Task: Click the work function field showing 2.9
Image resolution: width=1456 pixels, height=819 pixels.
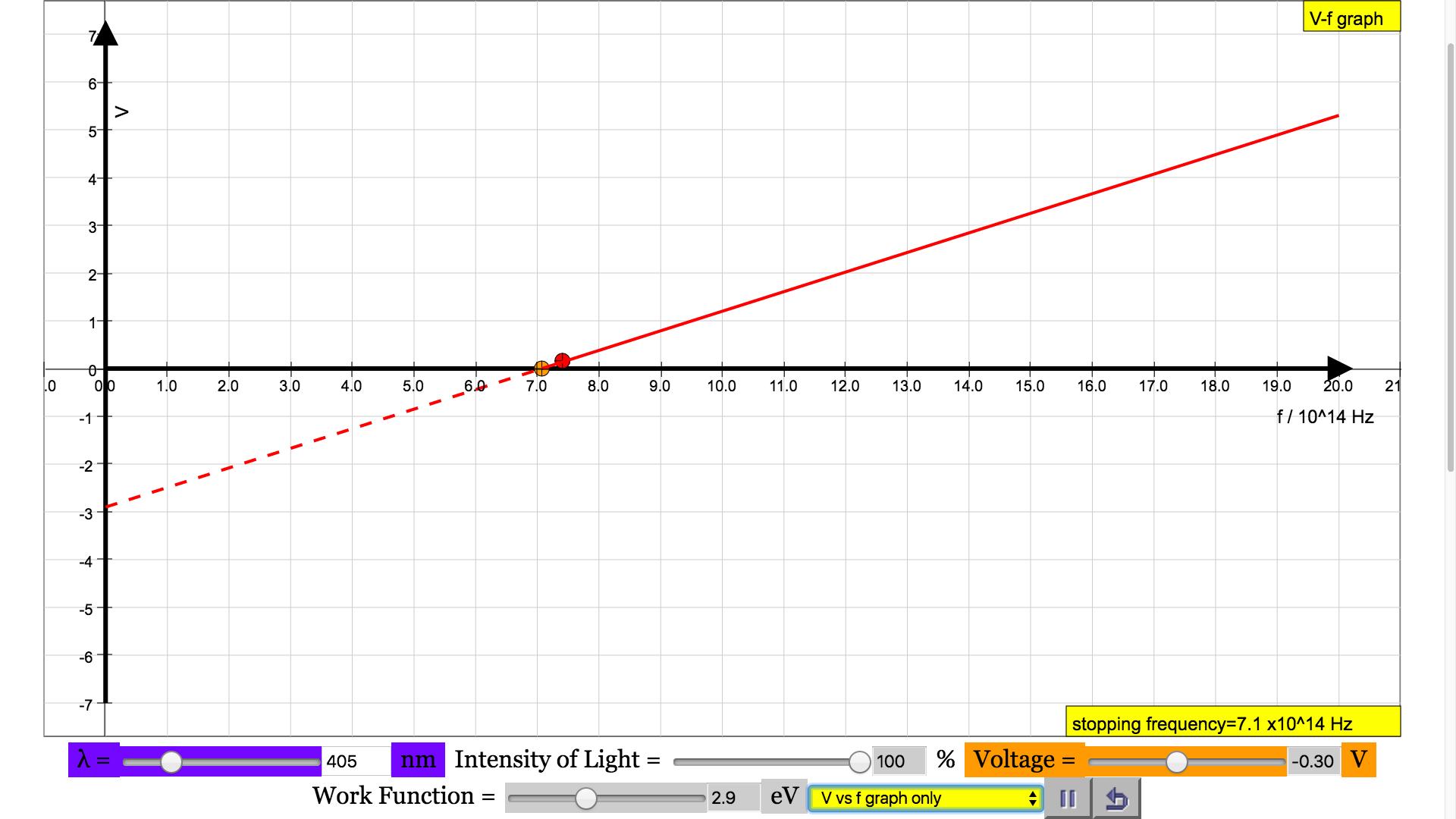Action: pyautogui.click(x=733, y=798)
